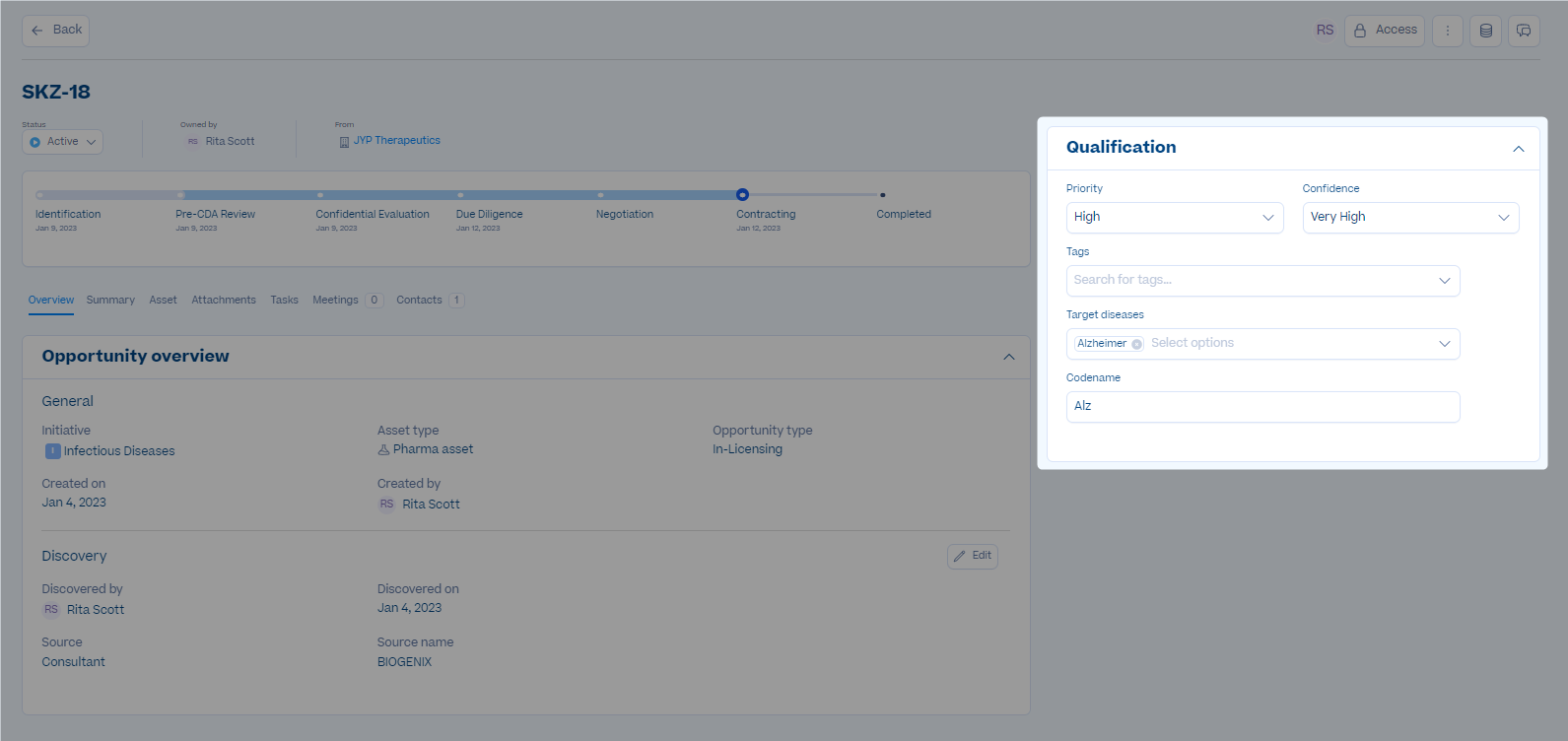Switch to the Attachments tab
The image size is (1568, 741).
224,300
